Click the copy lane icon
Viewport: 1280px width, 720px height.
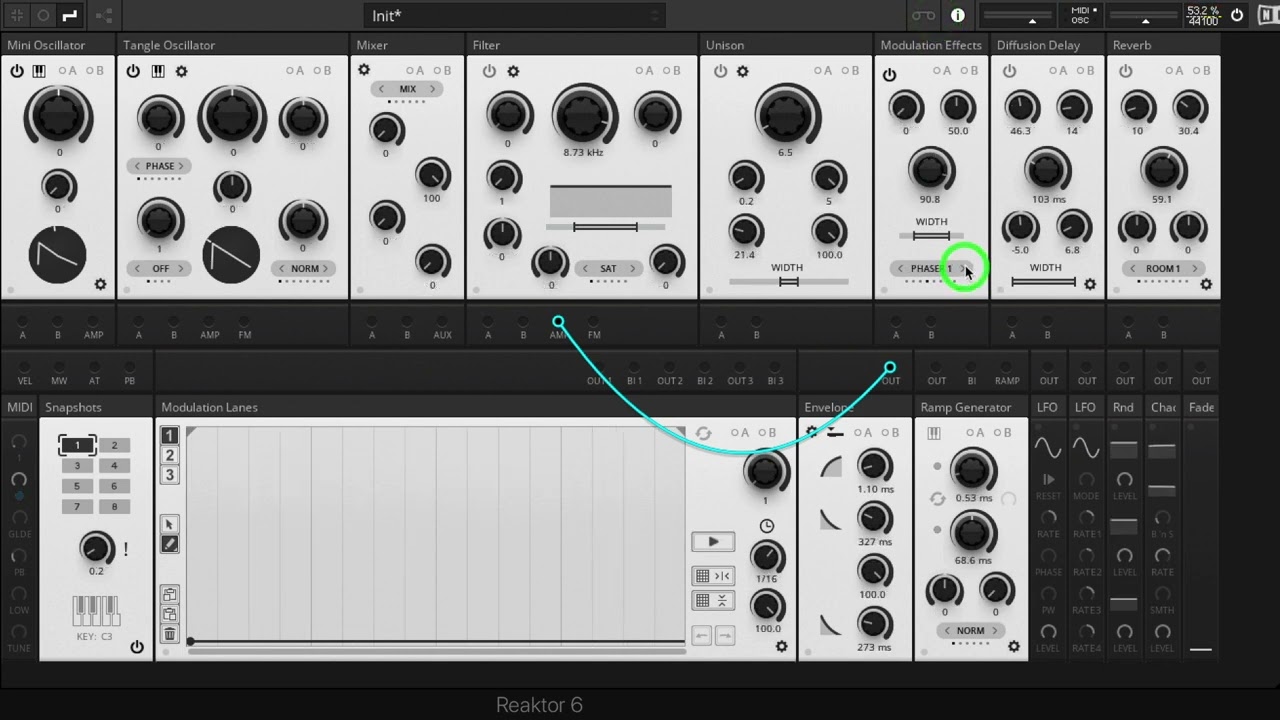(x=169, y=595)
